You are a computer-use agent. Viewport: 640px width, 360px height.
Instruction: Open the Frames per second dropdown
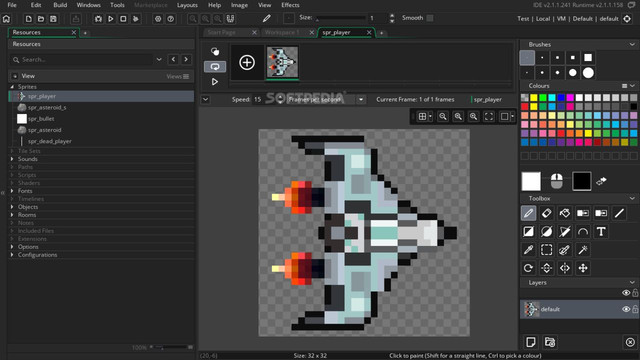[361, 100]
